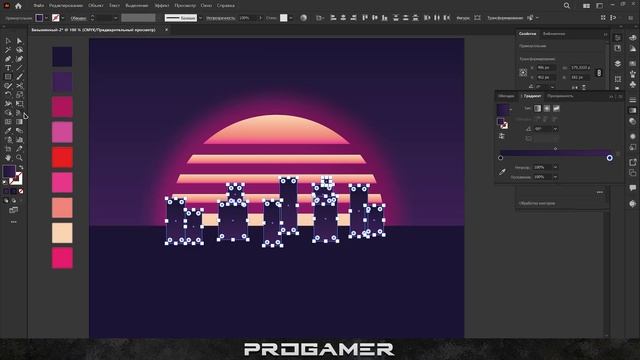Select the Rectangle tool
The height and width of the screenshot is (360, 640).
(8, 77)
